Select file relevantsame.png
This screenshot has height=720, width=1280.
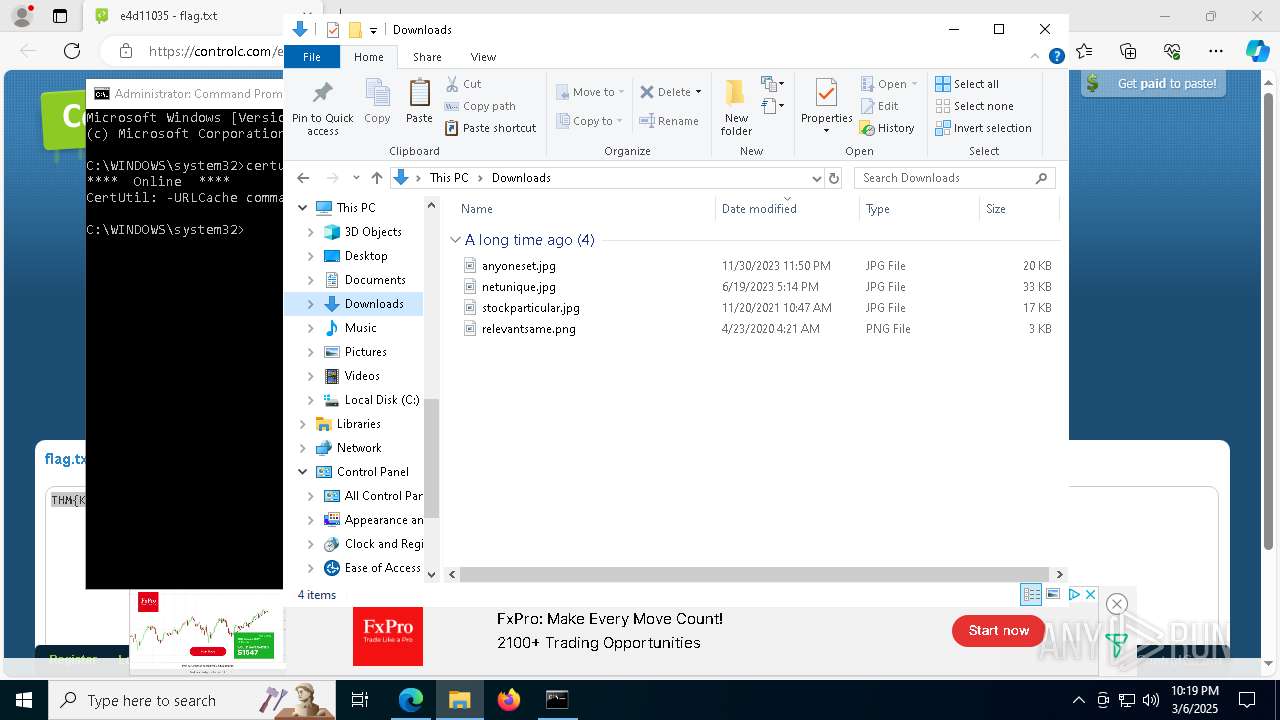pyautogui.click(x=529, y=329)
